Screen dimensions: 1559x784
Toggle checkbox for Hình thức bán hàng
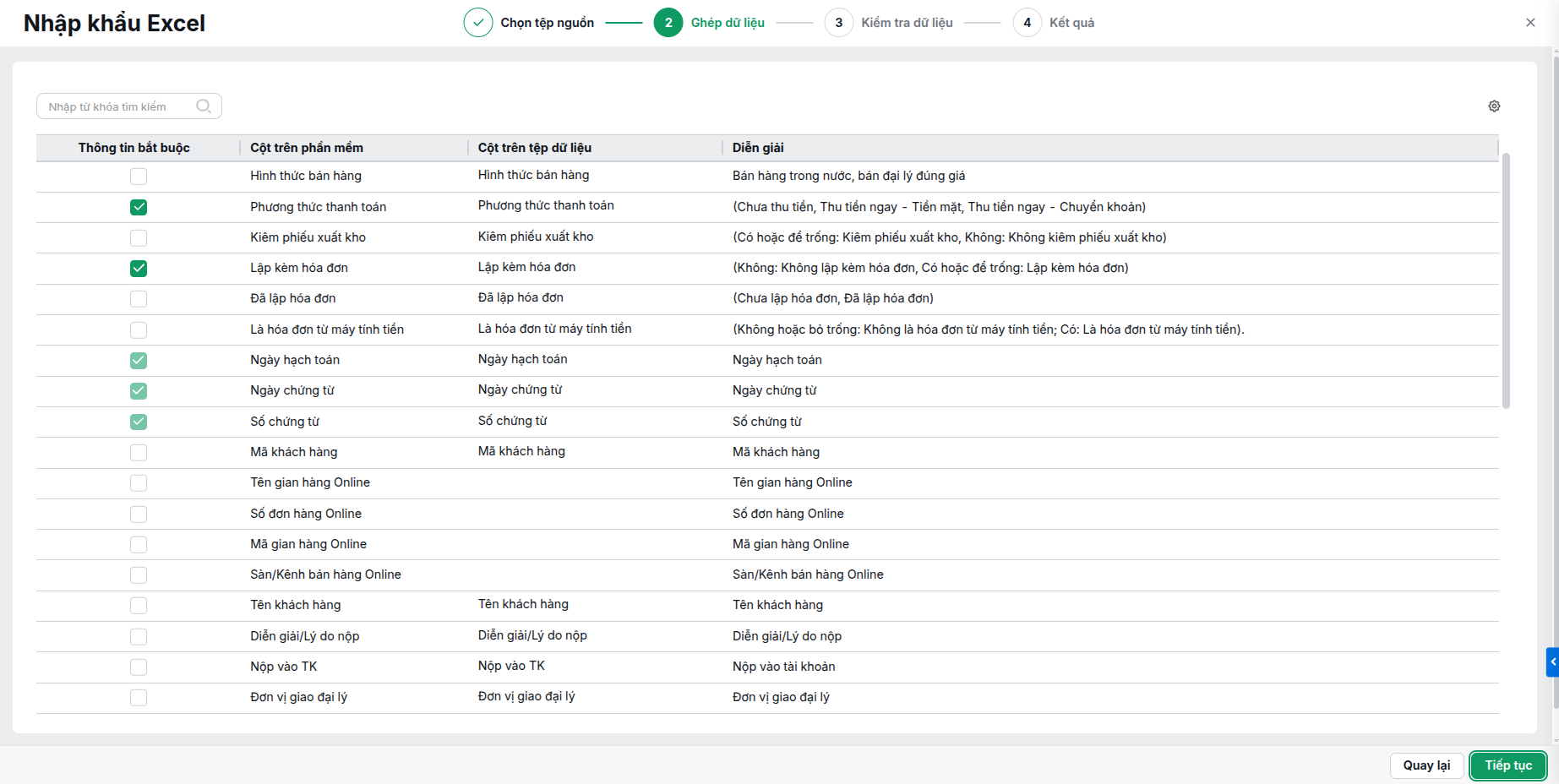[x=139, y=177]
